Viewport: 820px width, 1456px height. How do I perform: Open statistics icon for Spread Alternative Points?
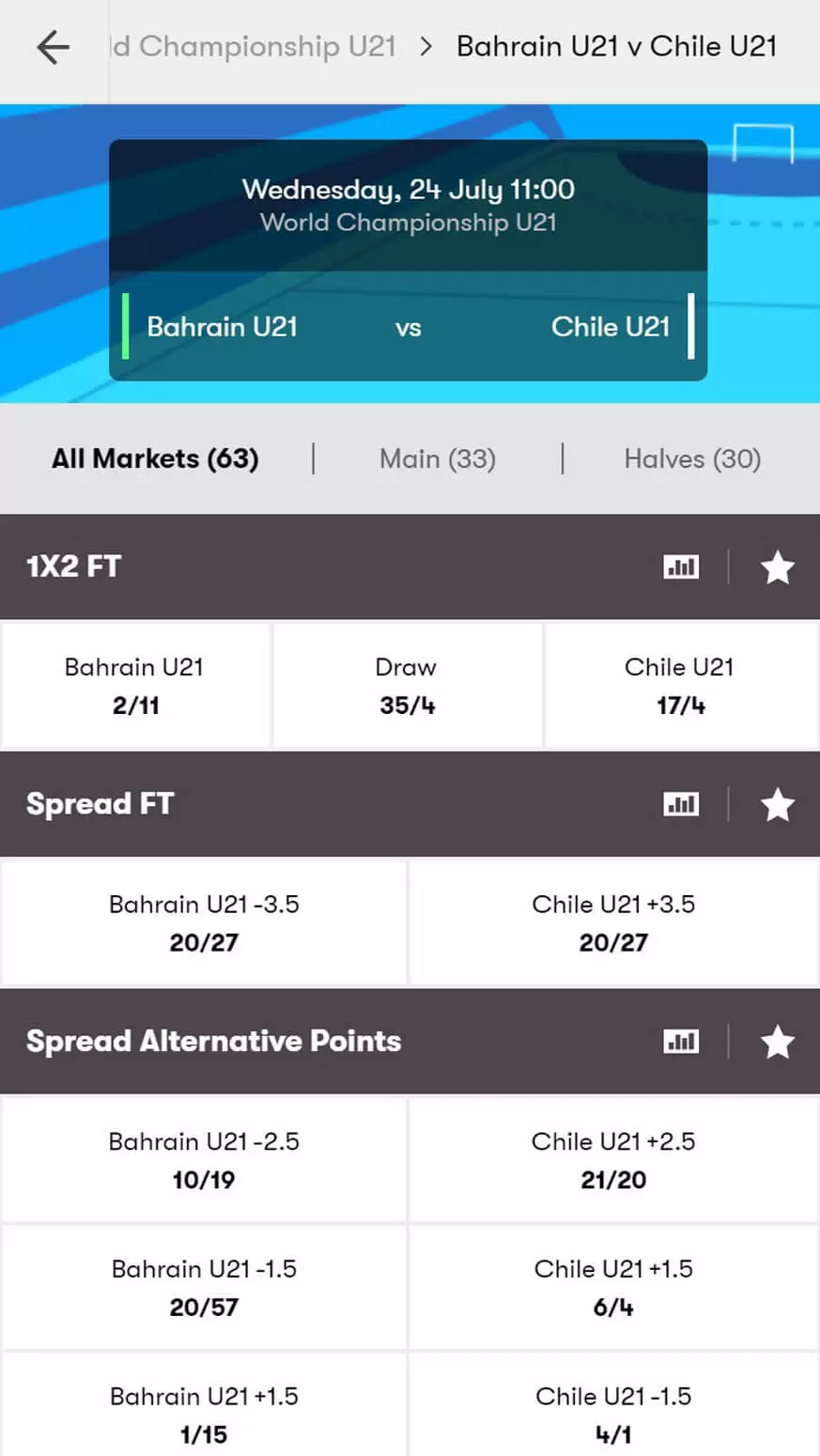(x=681, y=1042)
